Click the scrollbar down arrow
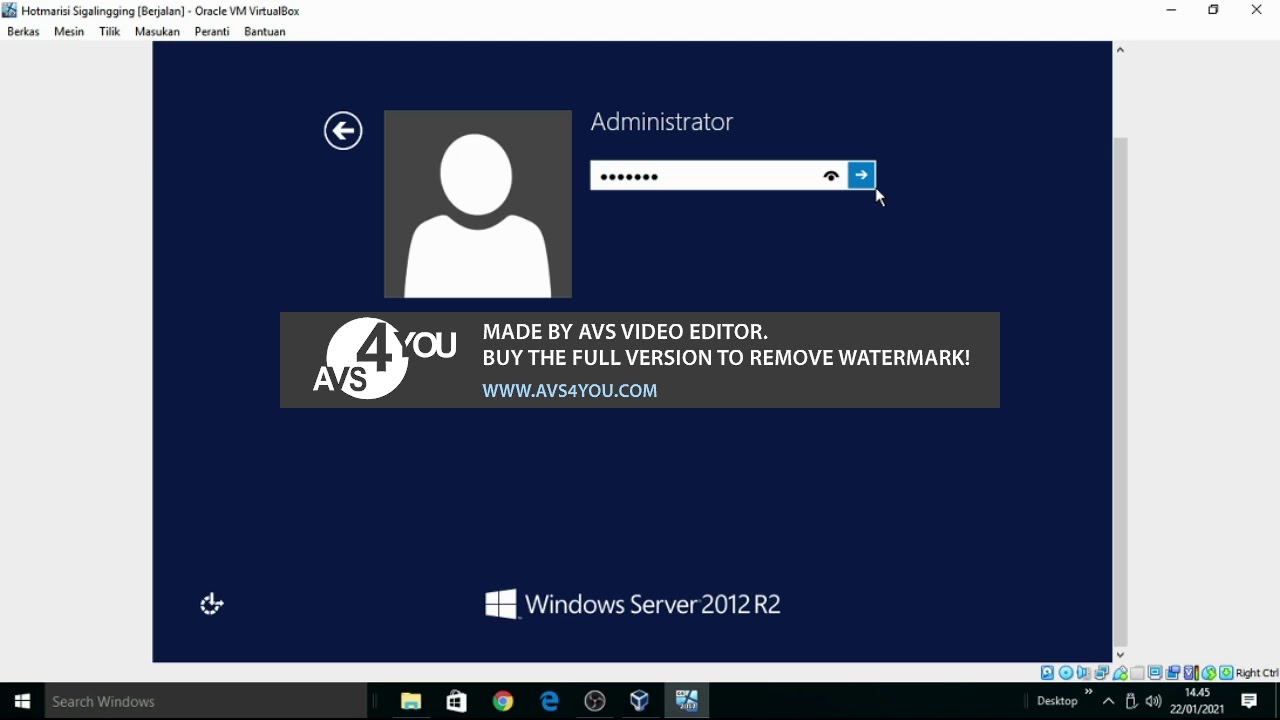1280x720 pixels. 1120,654
